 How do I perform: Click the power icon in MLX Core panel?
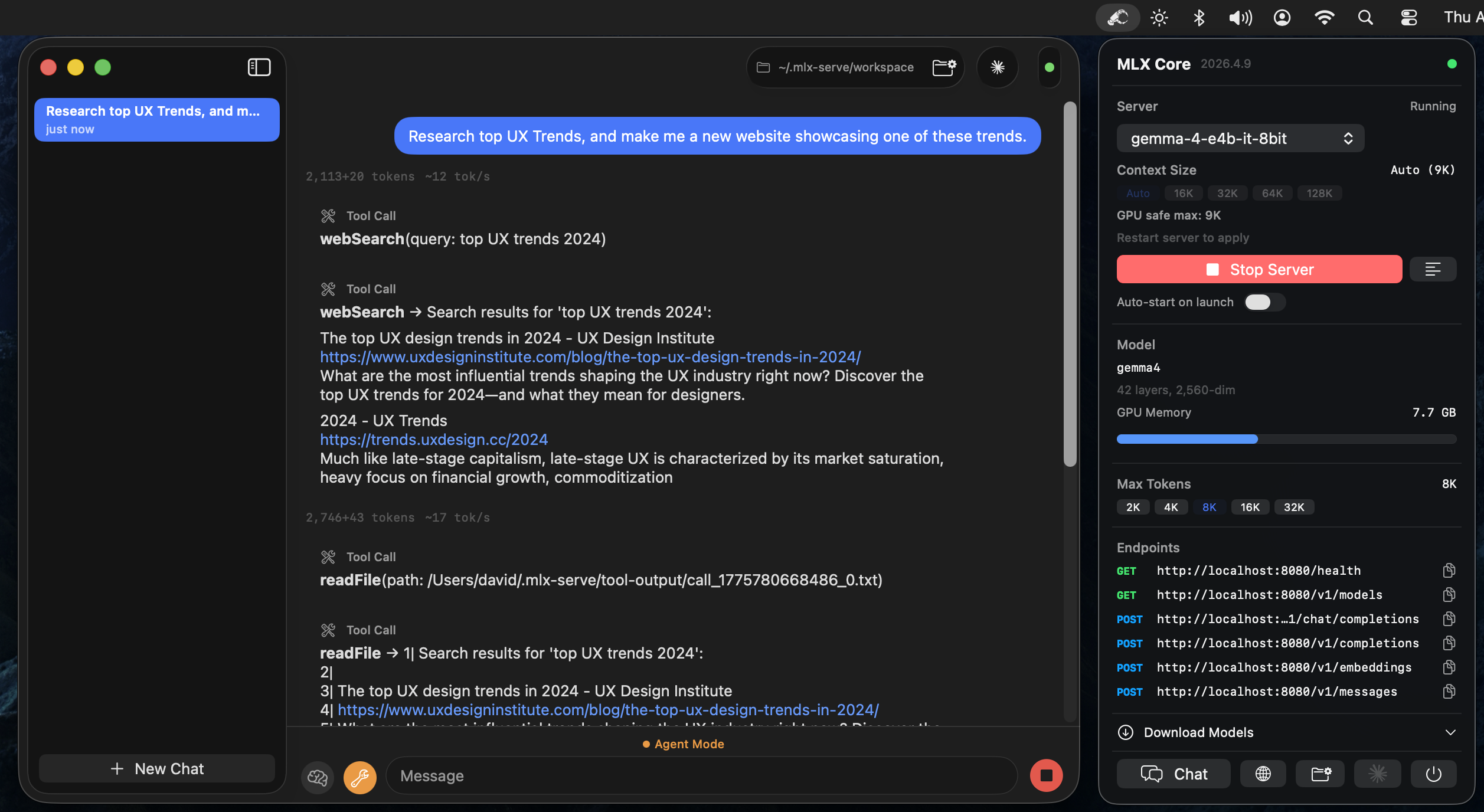pyautogui.click(x=1433, y=774)
